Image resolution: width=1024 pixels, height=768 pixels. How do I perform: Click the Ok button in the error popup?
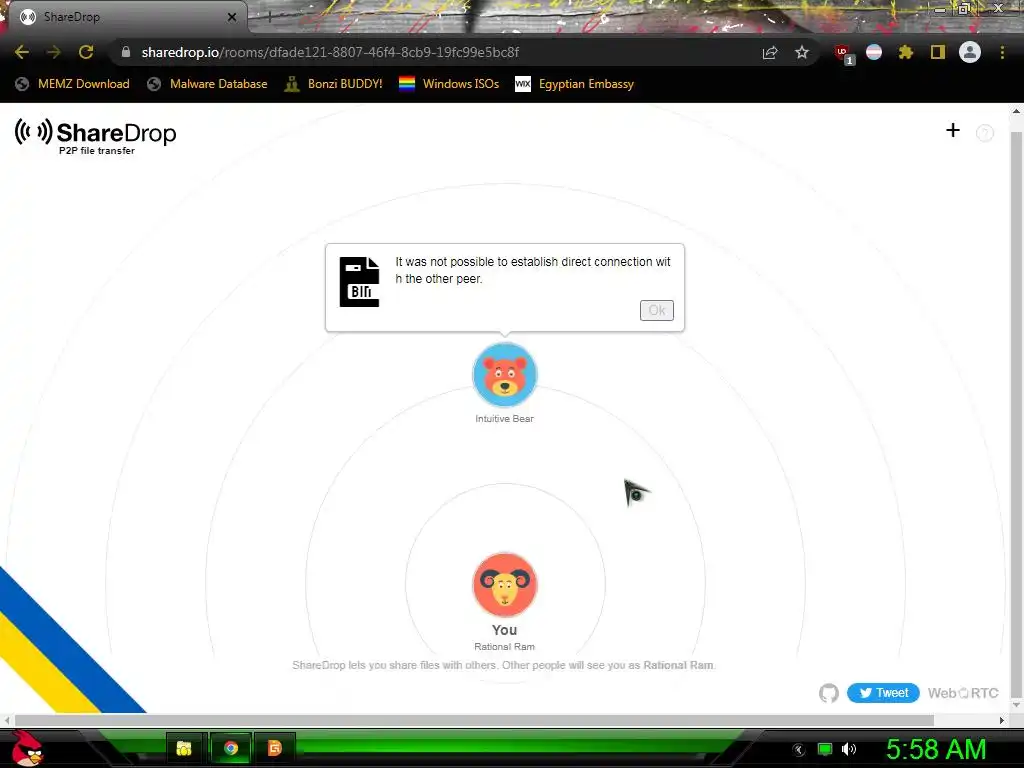click(x=656, y=310)
